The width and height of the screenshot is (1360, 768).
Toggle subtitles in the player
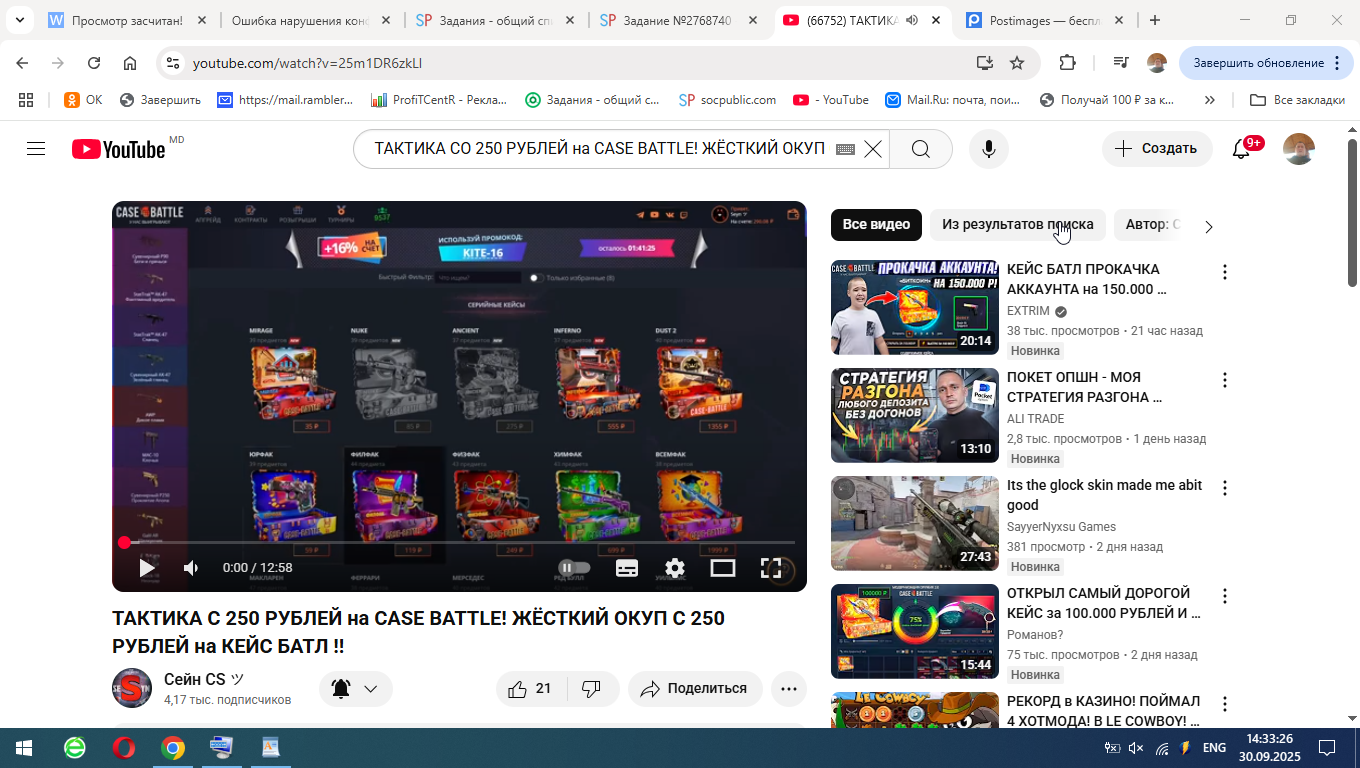627,568
